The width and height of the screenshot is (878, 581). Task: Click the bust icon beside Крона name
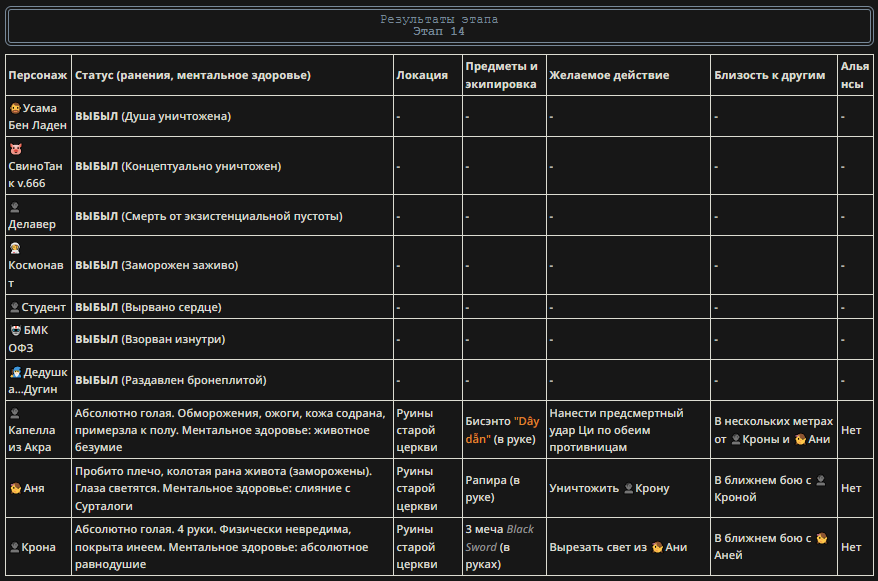point(15,547)
